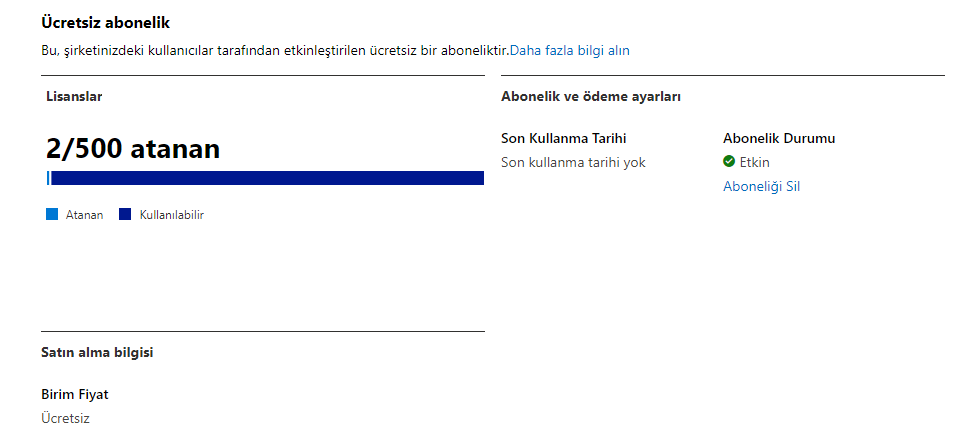This screenshot has width=972, height=444.
Task: Click the 'Etkin' status text
Action: 754,162
